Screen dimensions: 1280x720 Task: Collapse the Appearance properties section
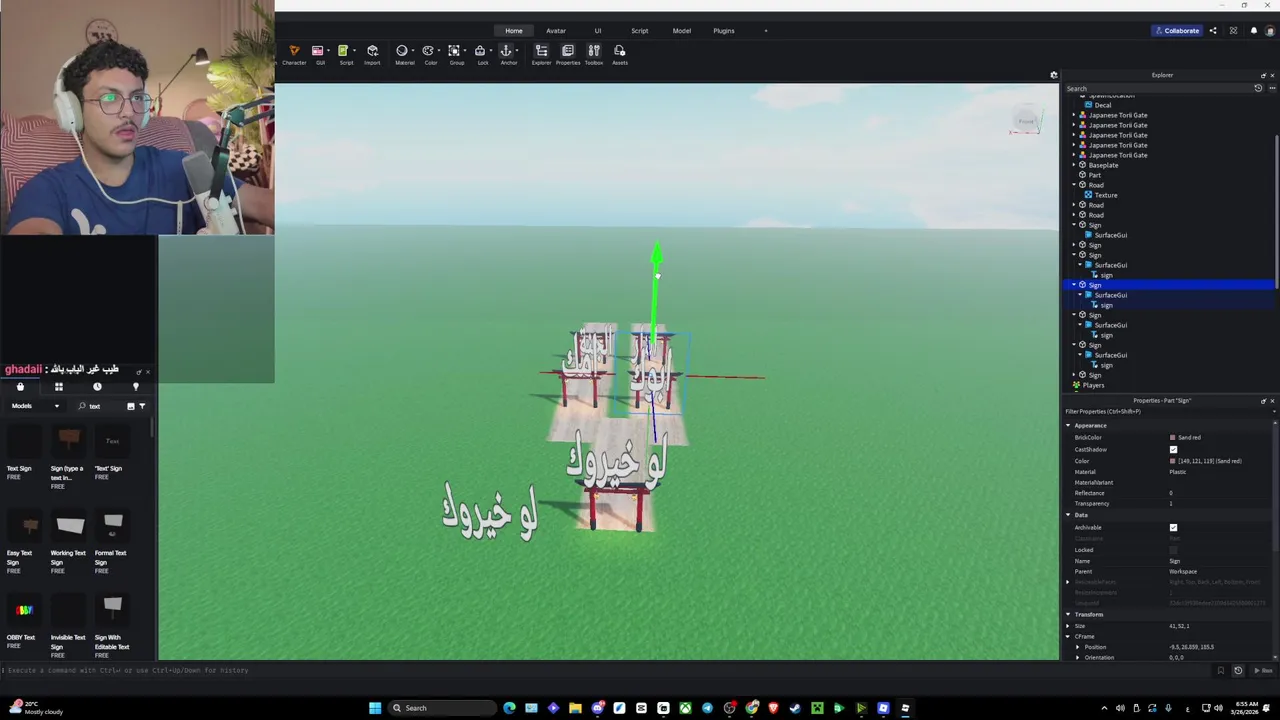(1068, 426)
